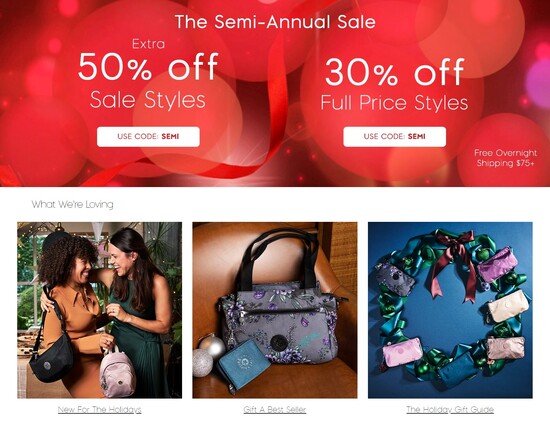
Task: Open the New For The Holidays link
Action: pos(100,409)
